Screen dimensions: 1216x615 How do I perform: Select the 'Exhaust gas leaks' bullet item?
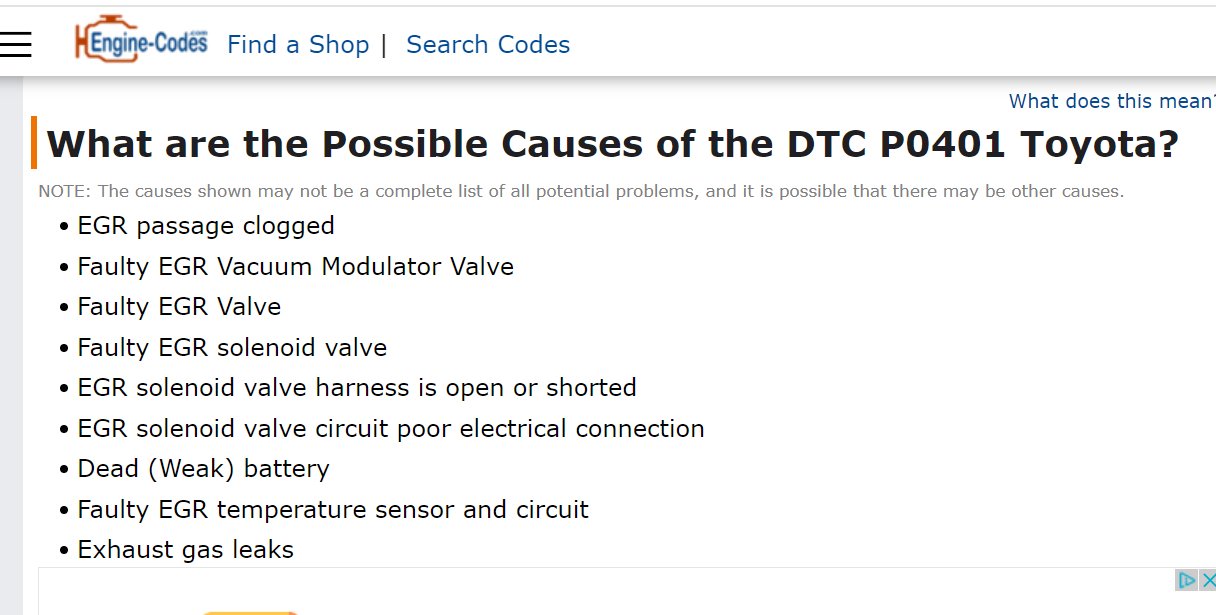(185, 549)
